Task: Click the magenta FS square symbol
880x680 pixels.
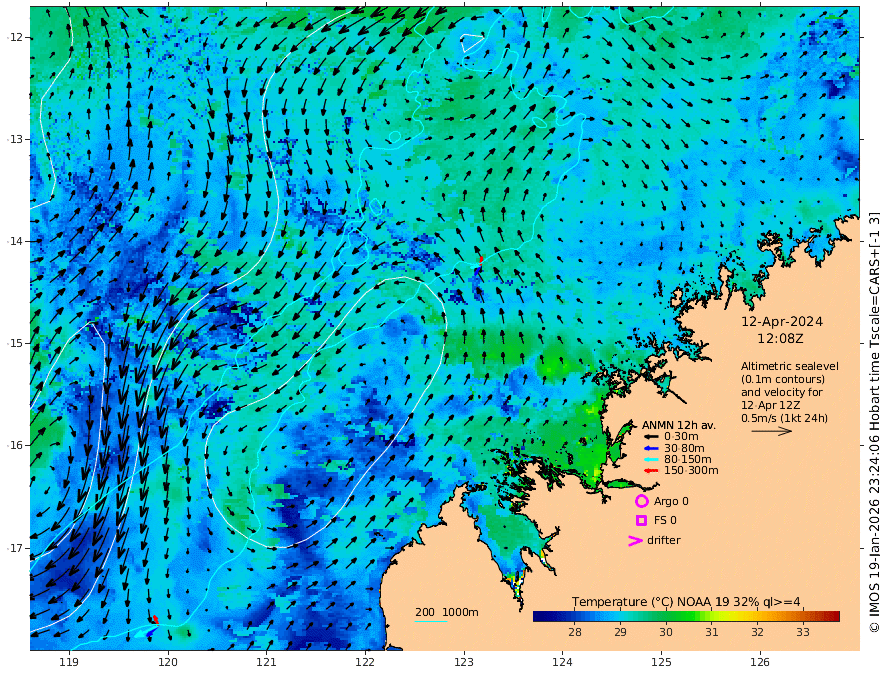Action: [641, 521]
